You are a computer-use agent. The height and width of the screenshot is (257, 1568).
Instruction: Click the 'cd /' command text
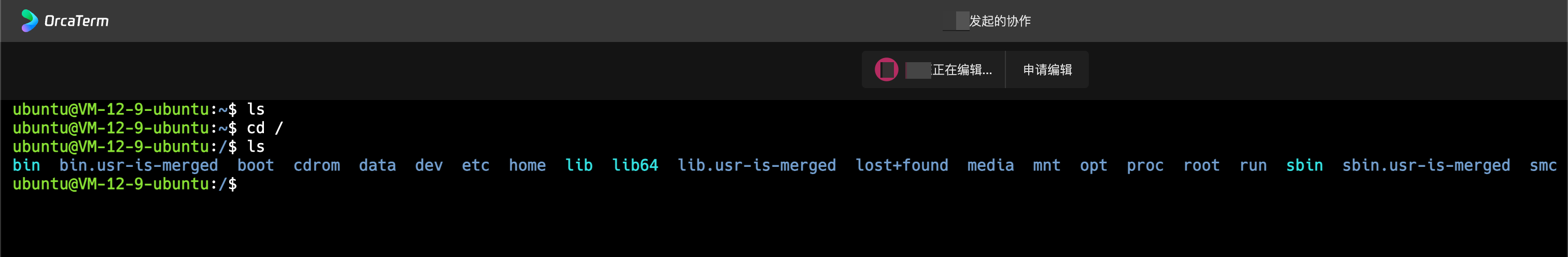265,128
